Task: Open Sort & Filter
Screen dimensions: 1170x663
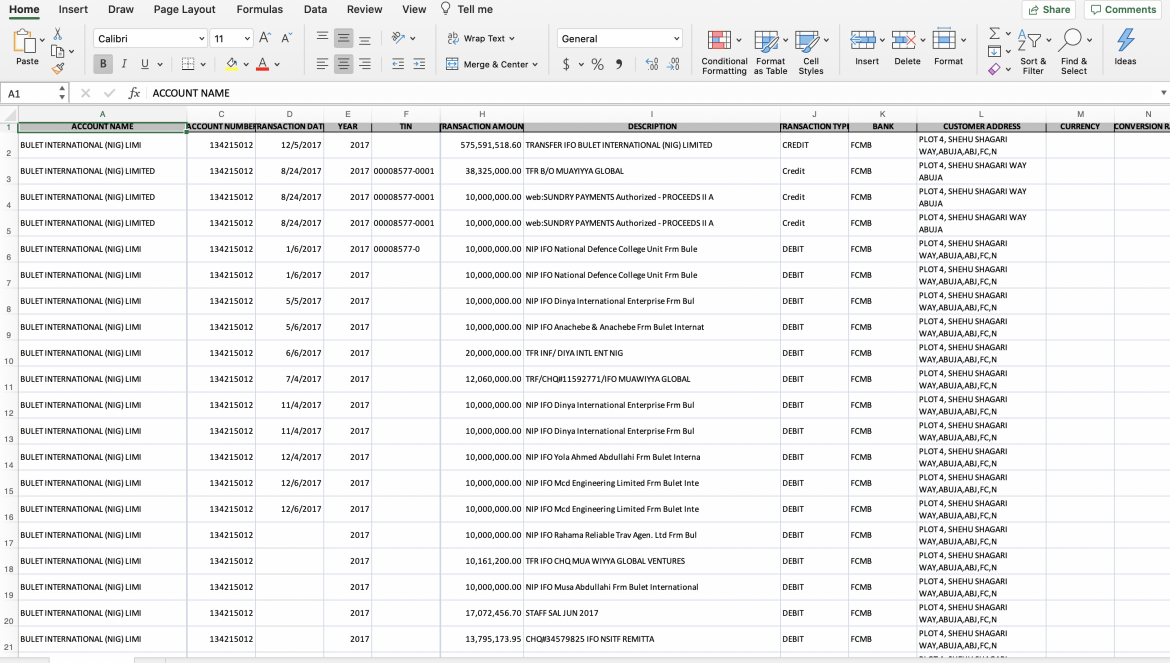Action: tap(1033, 52)
